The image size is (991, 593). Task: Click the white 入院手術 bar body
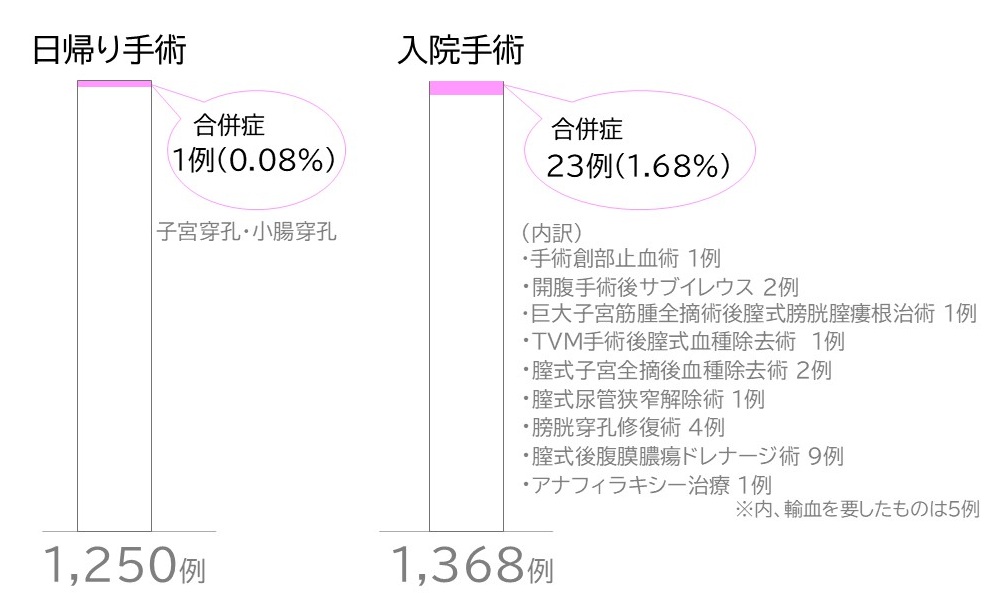[466, 313]
